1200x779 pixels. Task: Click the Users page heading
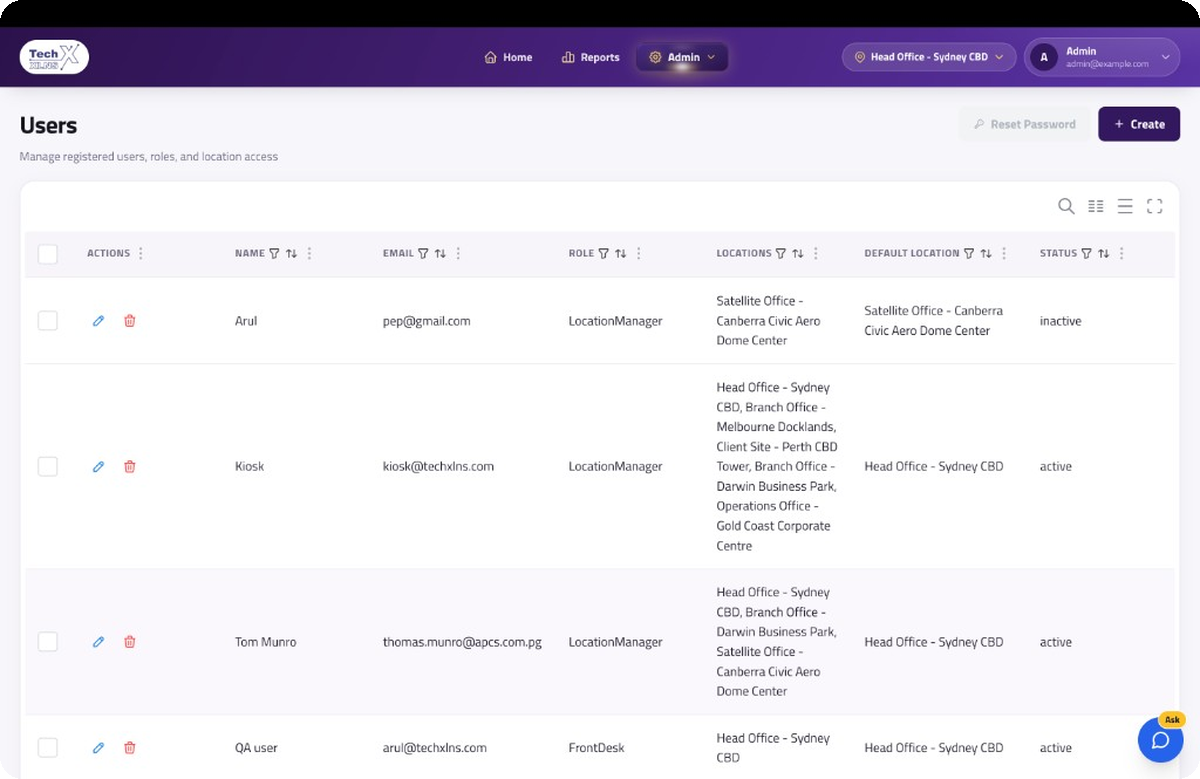(x=48, y=126)
